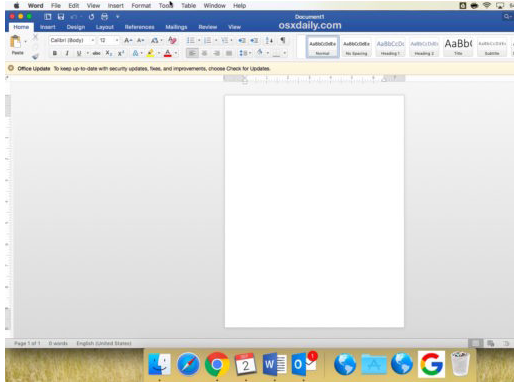
Task: Click the Cut scissors icon
Action: (x=35, y=37)
